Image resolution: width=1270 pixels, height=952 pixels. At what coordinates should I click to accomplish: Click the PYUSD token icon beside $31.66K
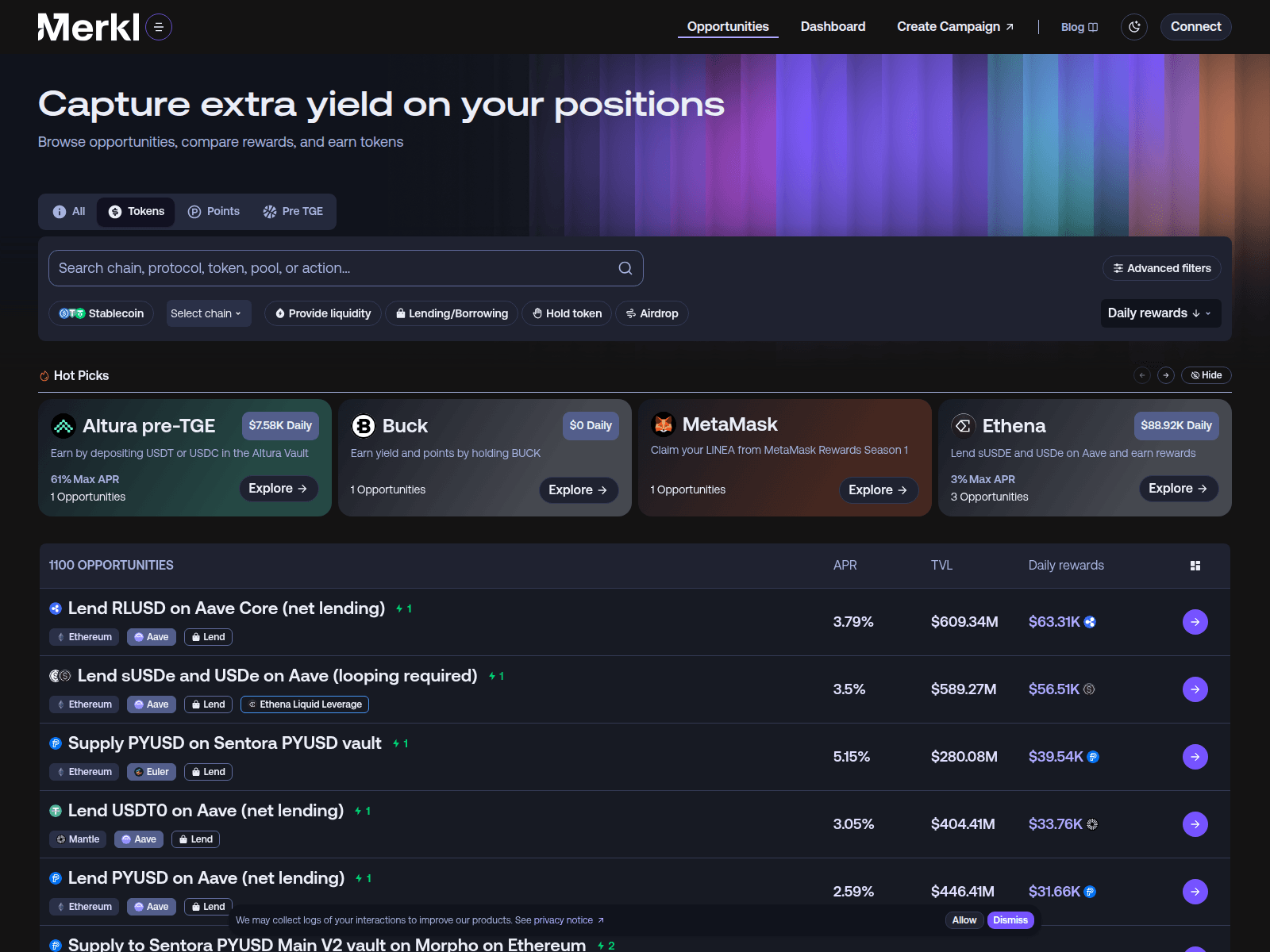[1090, 892]
